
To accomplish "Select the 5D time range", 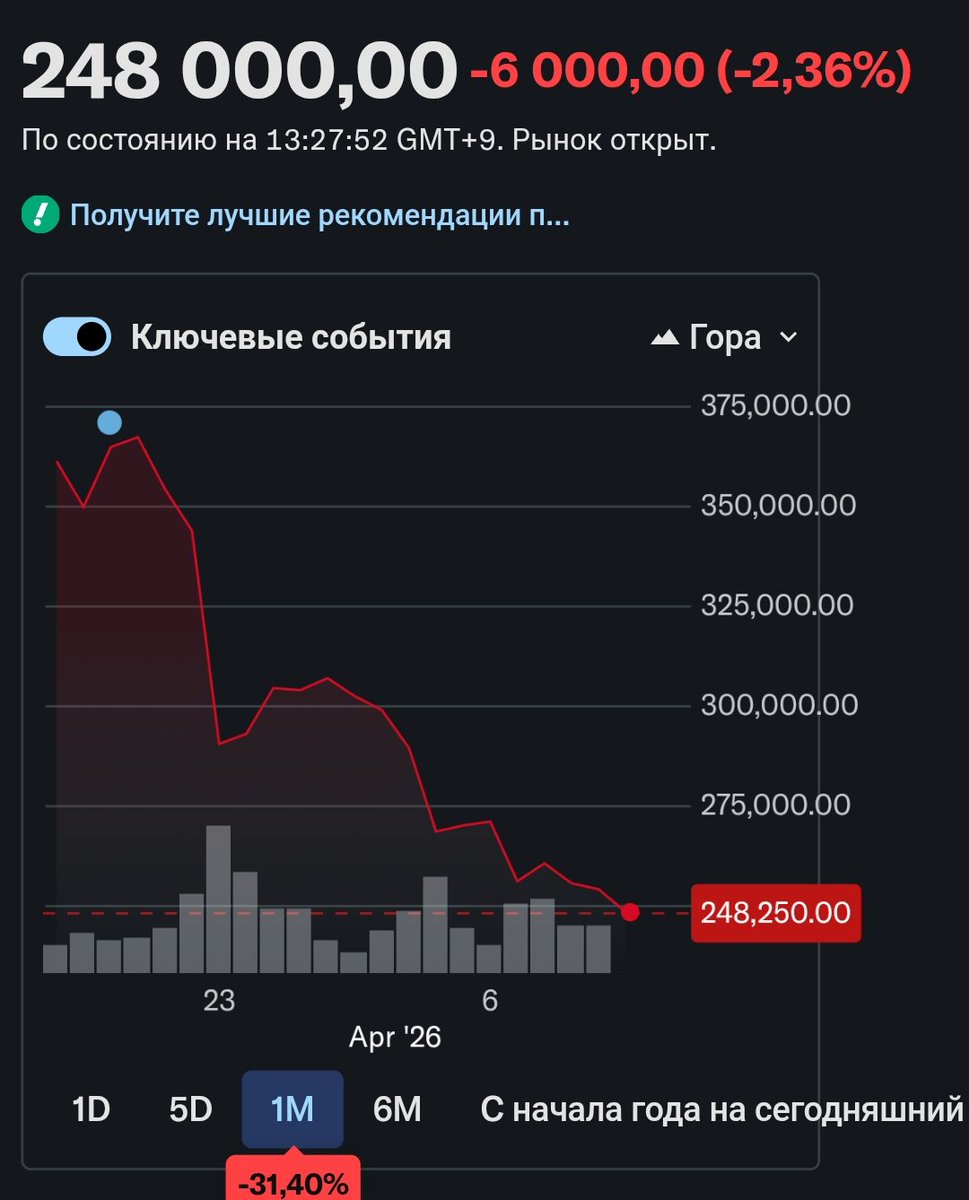I will [190, 1109].
